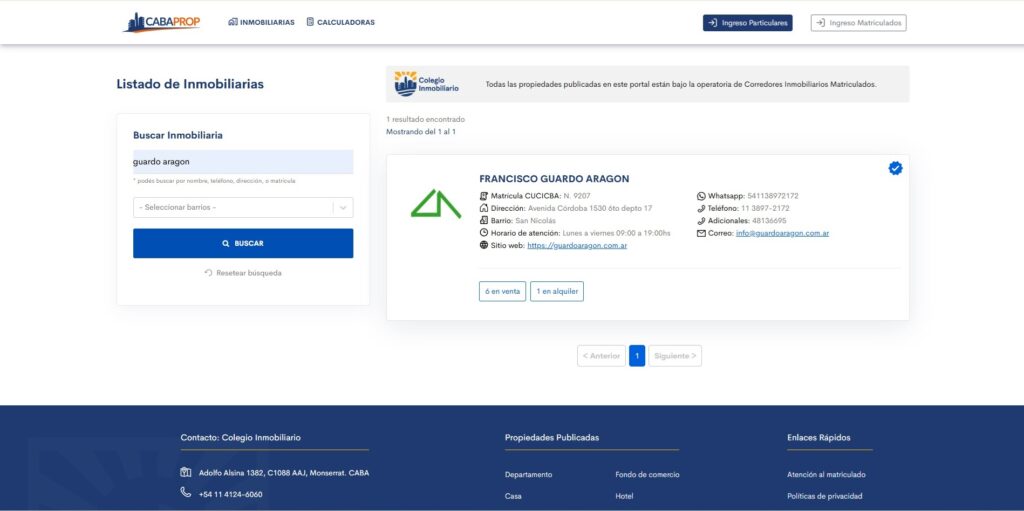Click the globe icon beside Sitio web
Screen dimensions: 1024x511
[484, 245]
